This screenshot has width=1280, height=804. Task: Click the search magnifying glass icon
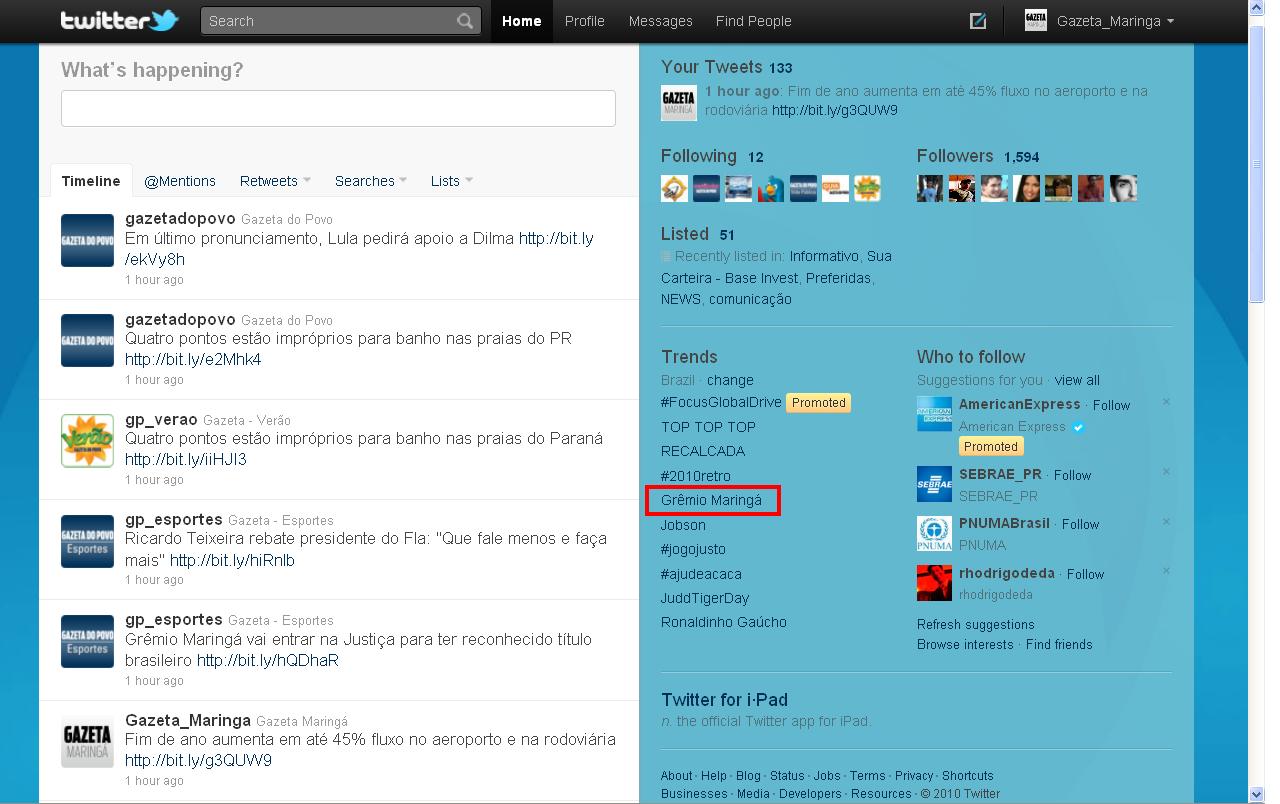tap(465, 21)
